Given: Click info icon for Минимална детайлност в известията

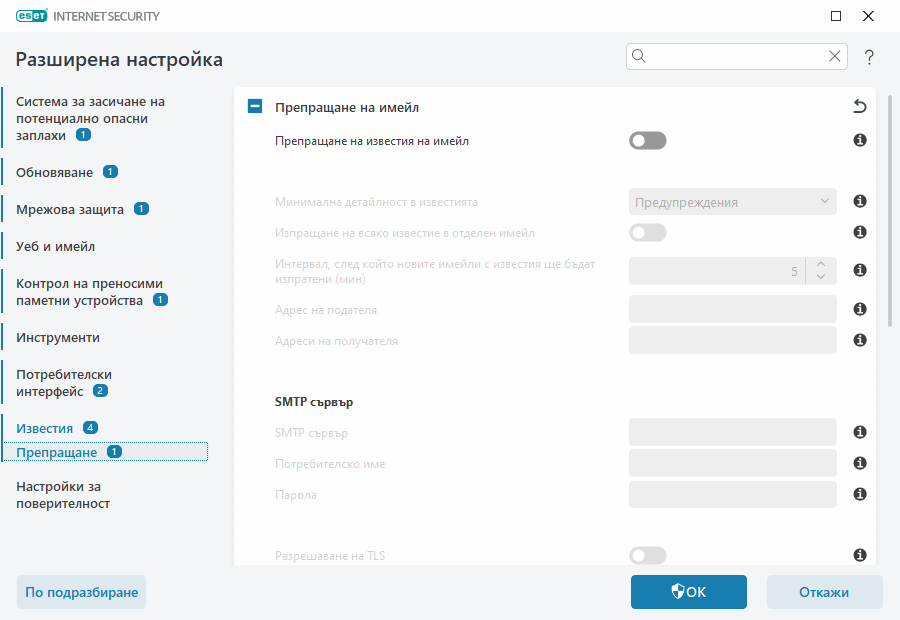Looking at the screenshot, I should coord(859,201).
